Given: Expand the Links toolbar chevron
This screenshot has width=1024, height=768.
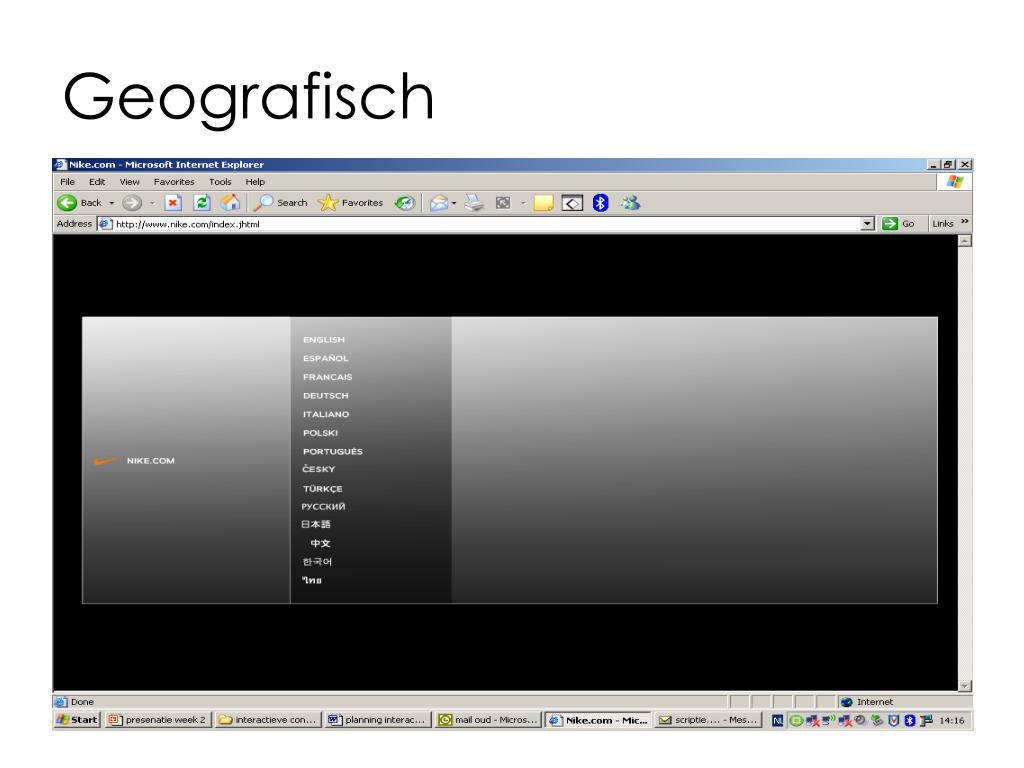Looking at the screenshot, I should coord(965,222).
